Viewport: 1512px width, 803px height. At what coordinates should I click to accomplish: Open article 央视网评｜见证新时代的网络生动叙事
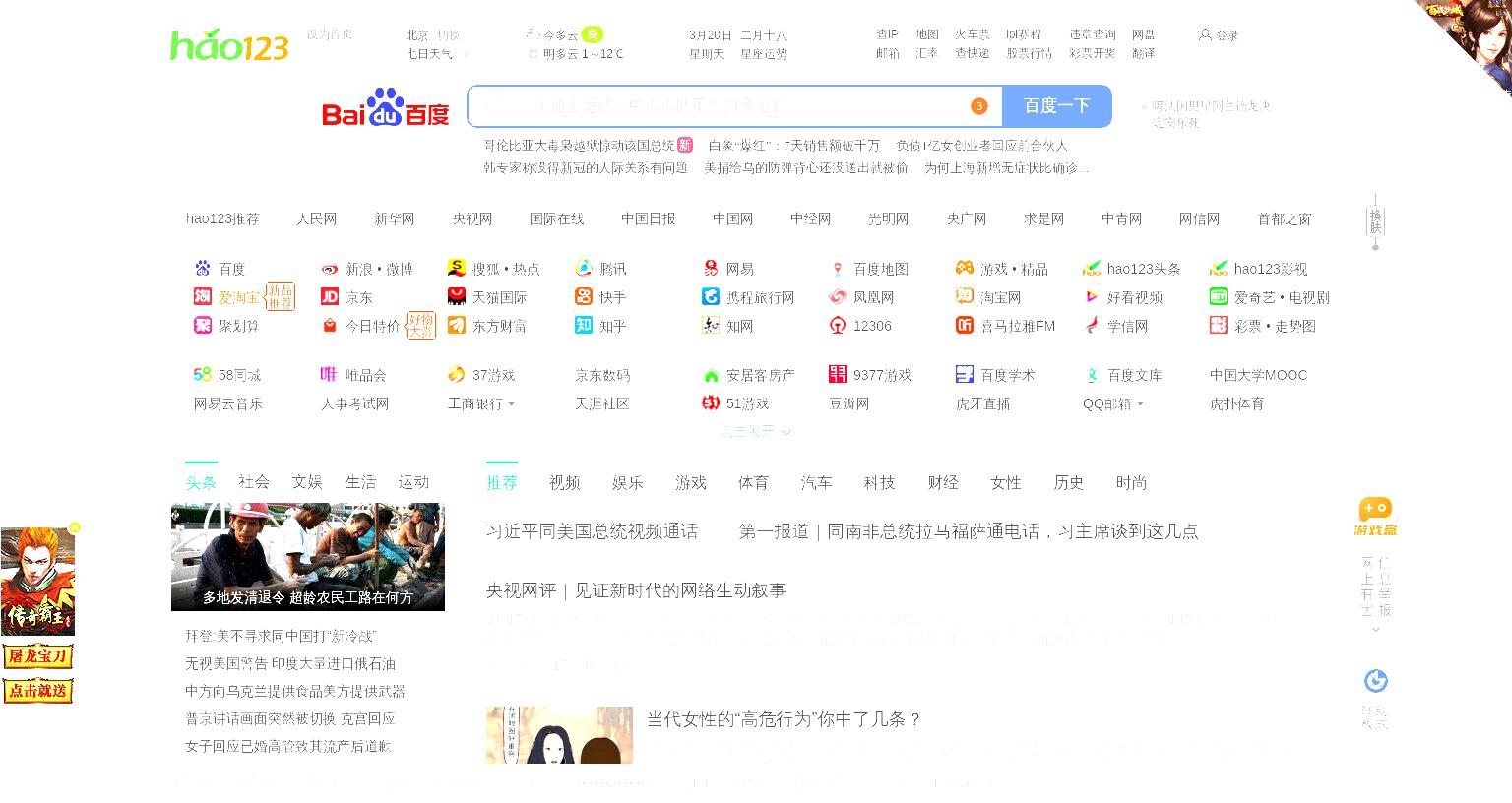[x=636, y=590]
